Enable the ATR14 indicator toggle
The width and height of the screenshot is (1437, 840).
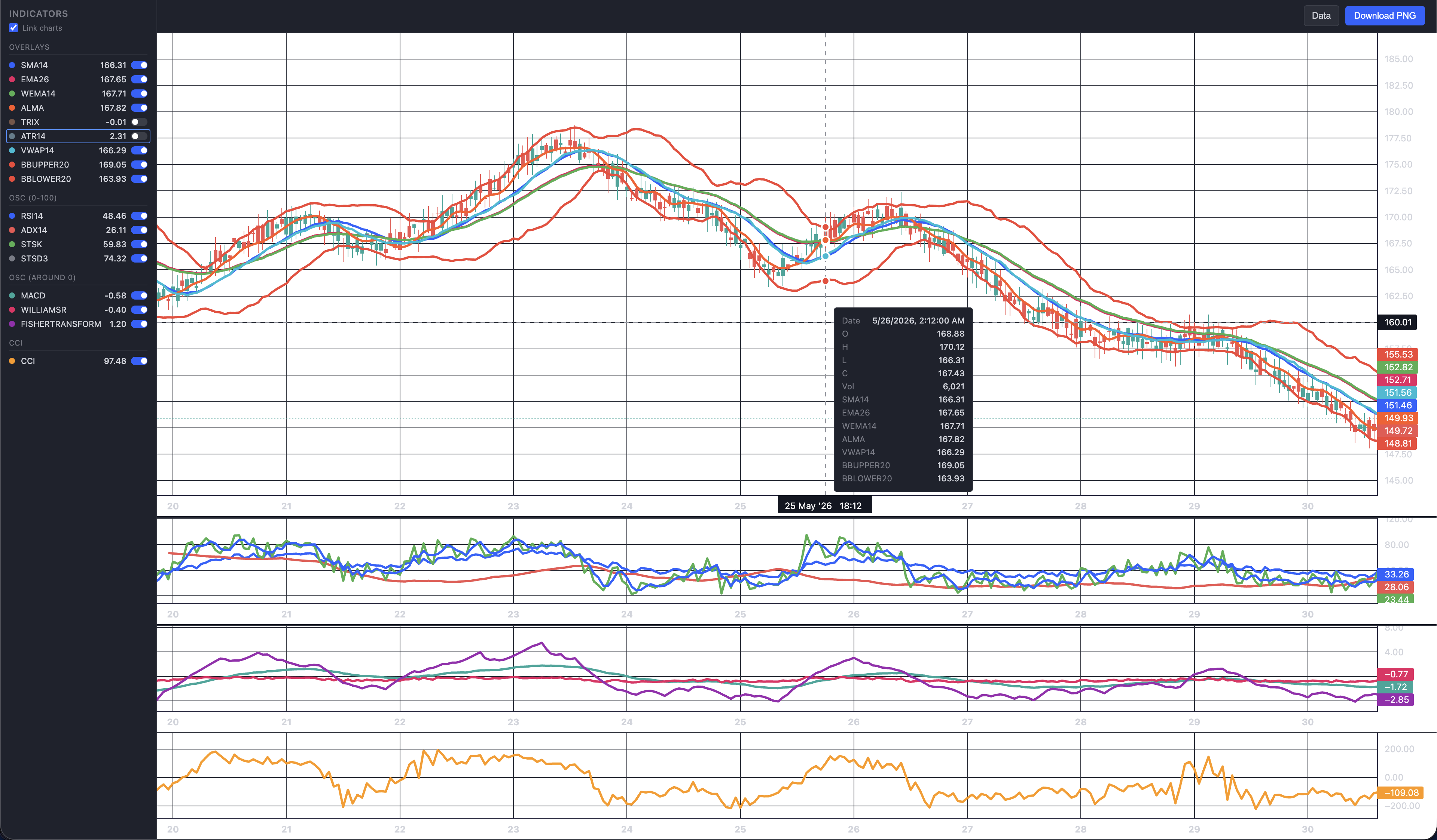coord(139,136)
